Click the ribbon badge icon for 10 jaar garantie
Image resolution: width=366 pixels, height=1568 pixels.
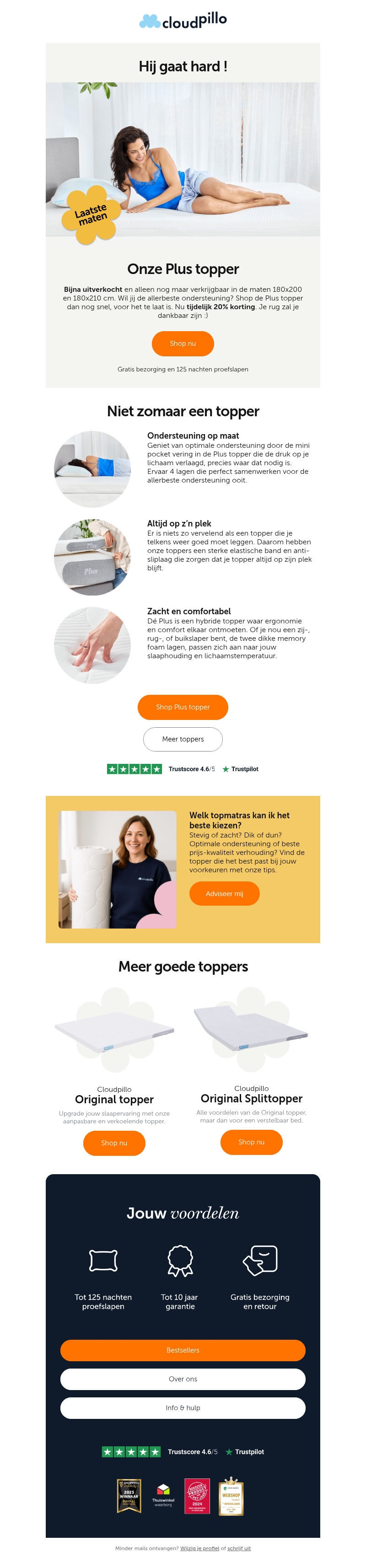coord(180,1260)
